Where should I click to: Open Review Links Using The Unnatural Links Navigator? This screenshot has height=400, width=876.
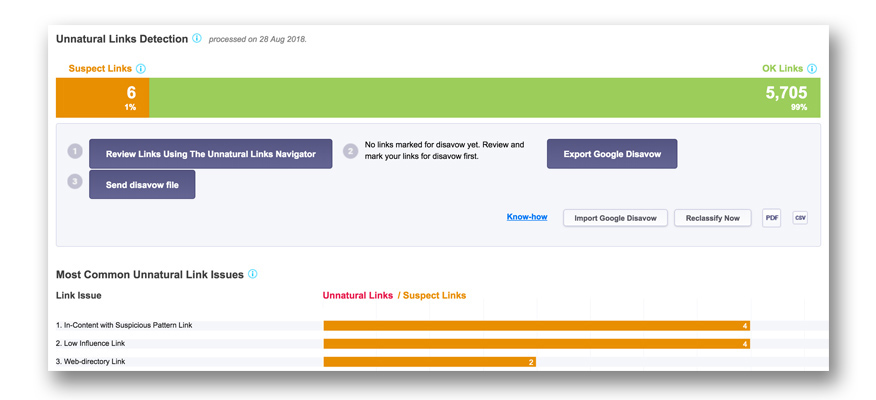point(210,154)
